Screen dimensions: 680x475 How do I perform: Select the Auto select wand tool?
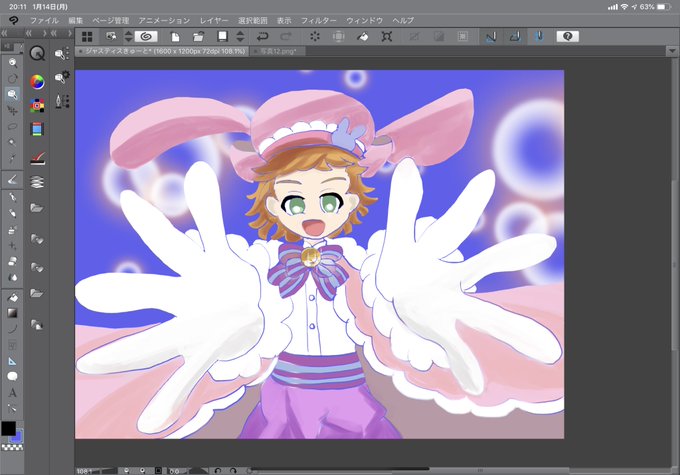tap(13, 142)
